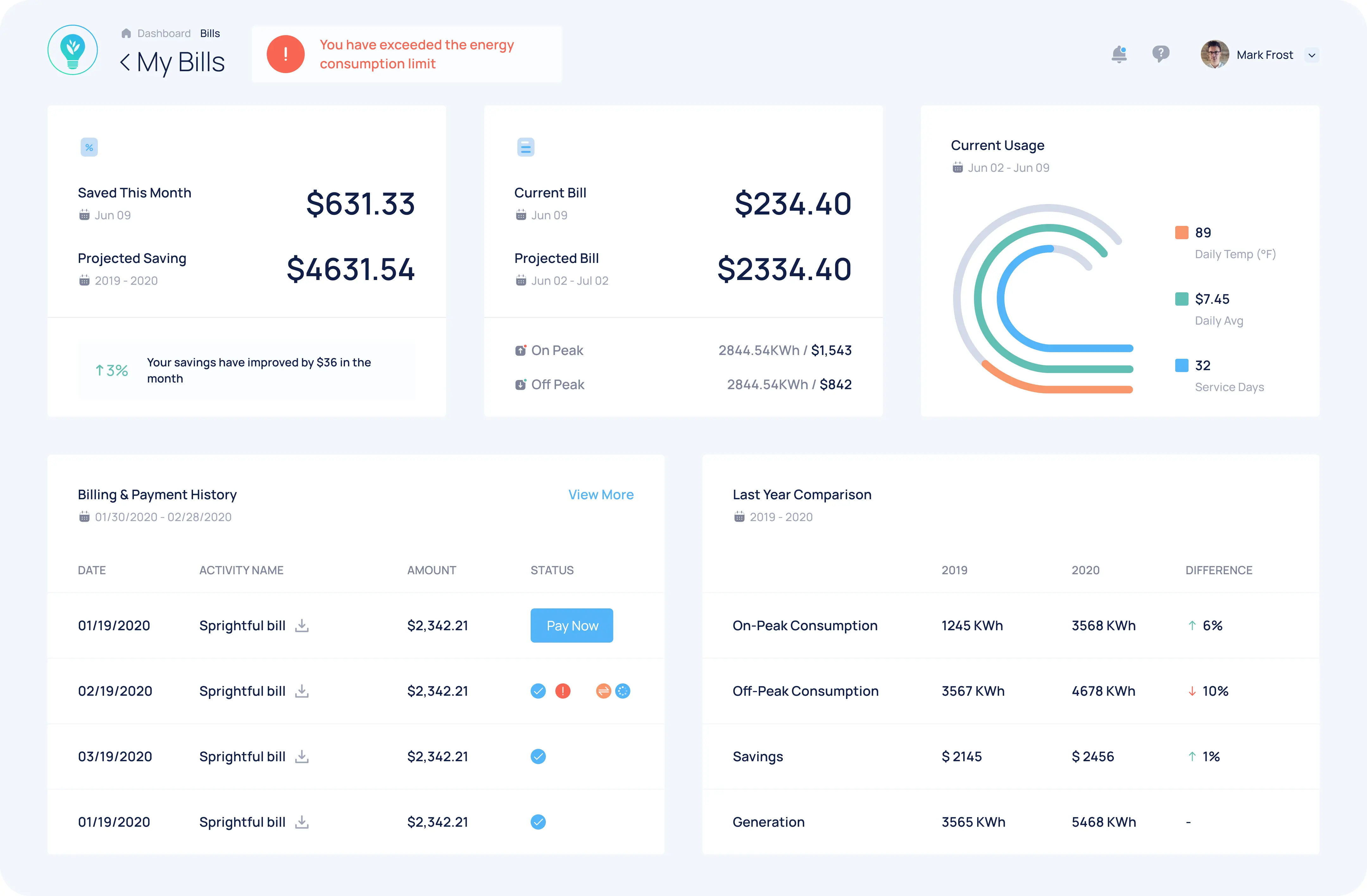Click Pay Now for the 01/19/2020 bill
The width and height of the screenshot is (1367, 896).
coord(571,625)
